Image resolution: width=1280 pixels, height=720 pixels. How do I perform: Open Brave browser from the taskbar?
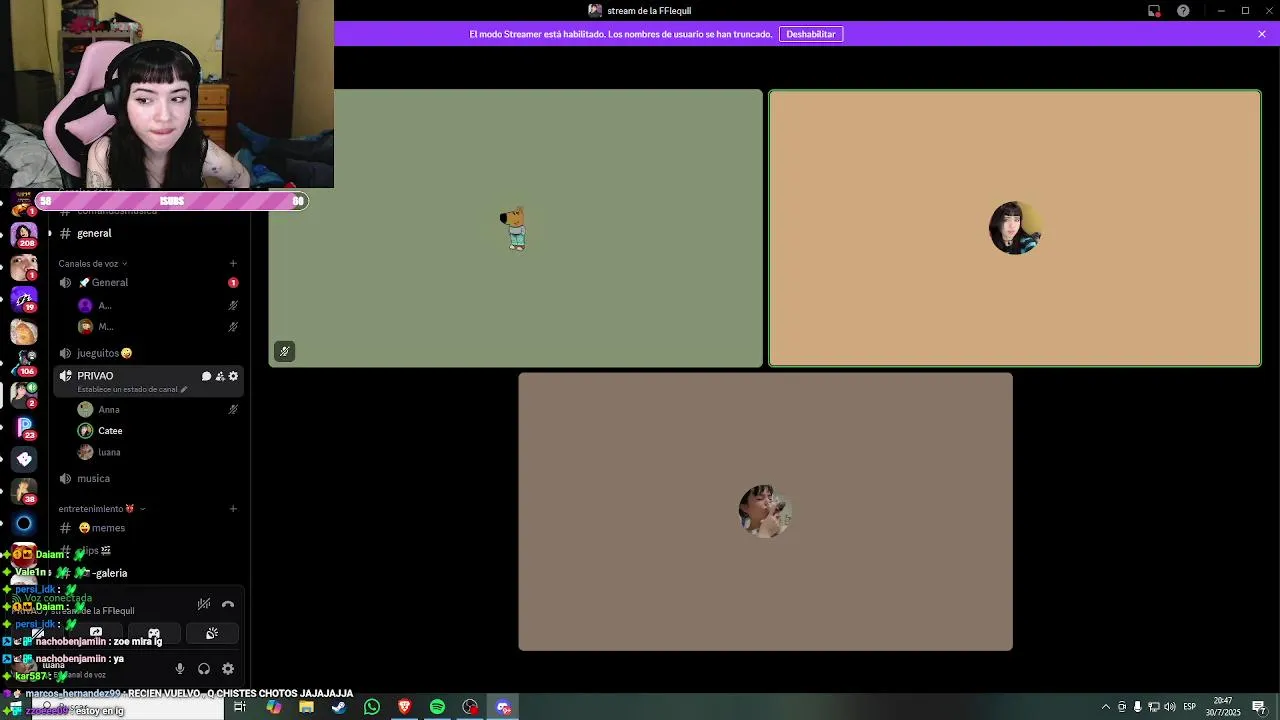405,707
